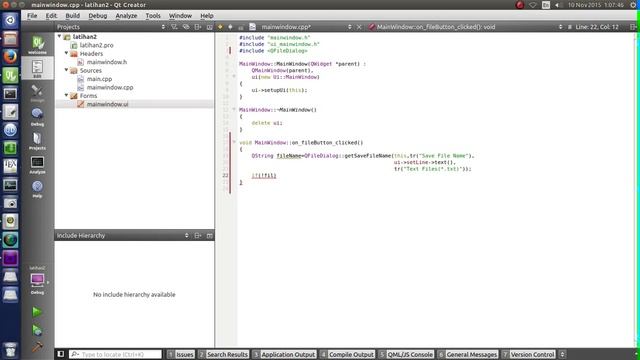Switch to Debug mode
Screen dimensions: 640x360
point(37,117)
